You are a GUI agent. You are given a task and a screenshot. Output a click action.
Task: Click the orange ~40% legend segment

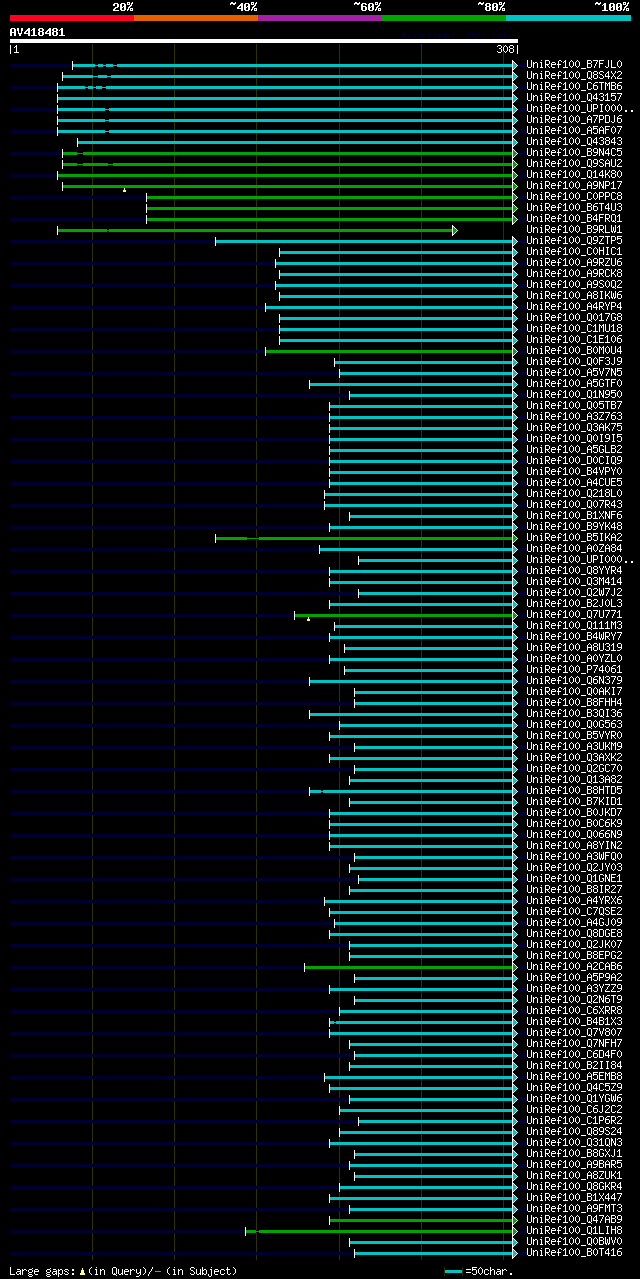195,17
